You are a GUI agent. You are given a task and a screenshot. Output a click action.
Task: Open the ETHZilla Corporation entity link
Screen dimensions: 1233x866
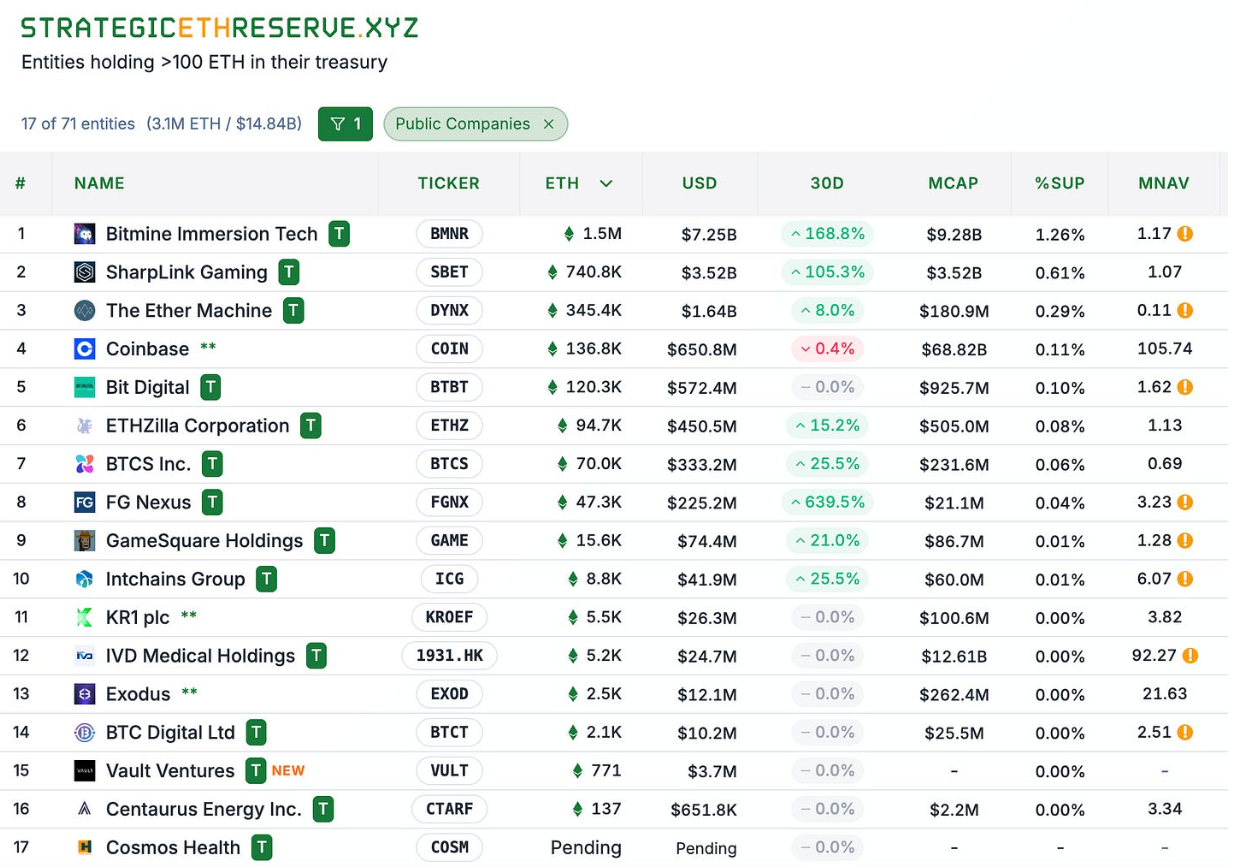[x=197, y=426]
